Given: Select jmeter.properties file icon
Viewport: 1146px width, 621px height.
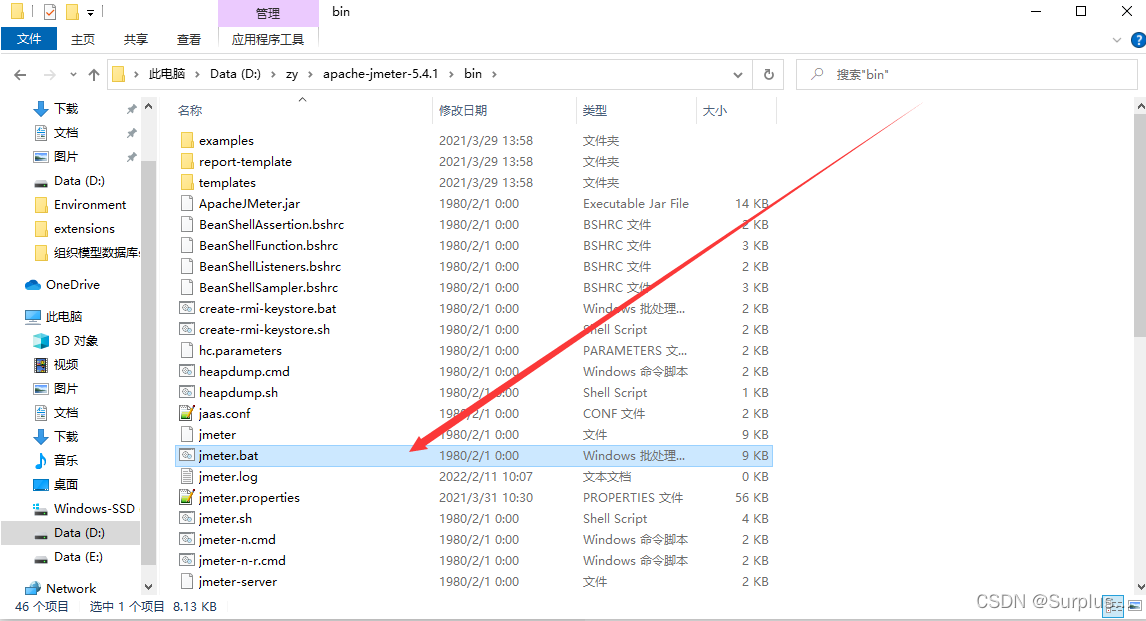Looking at the screenshot, I should point(187,498).
